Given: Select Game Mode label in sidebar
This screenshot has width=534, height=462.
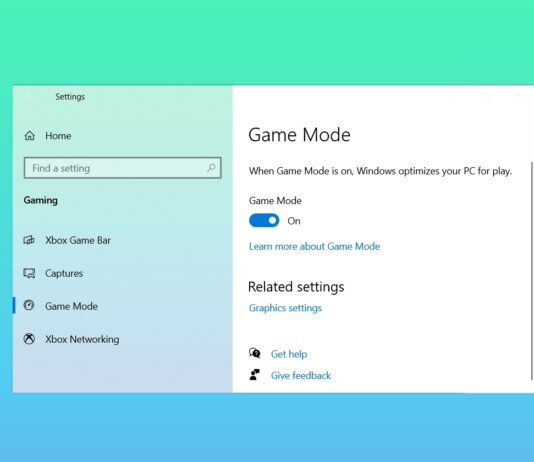Looking at the screenshot, I should point(72,306).
